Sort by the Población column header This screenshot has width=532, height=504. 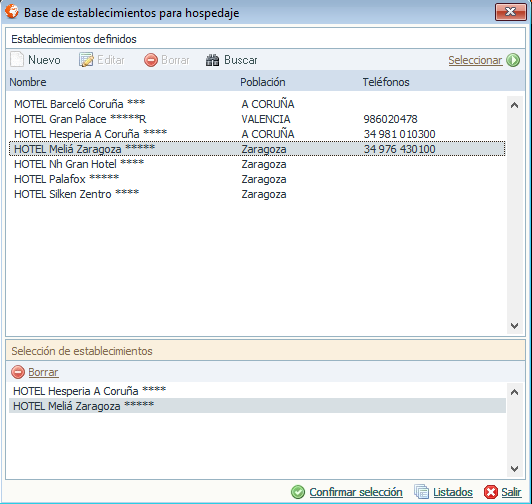(263, 82)
